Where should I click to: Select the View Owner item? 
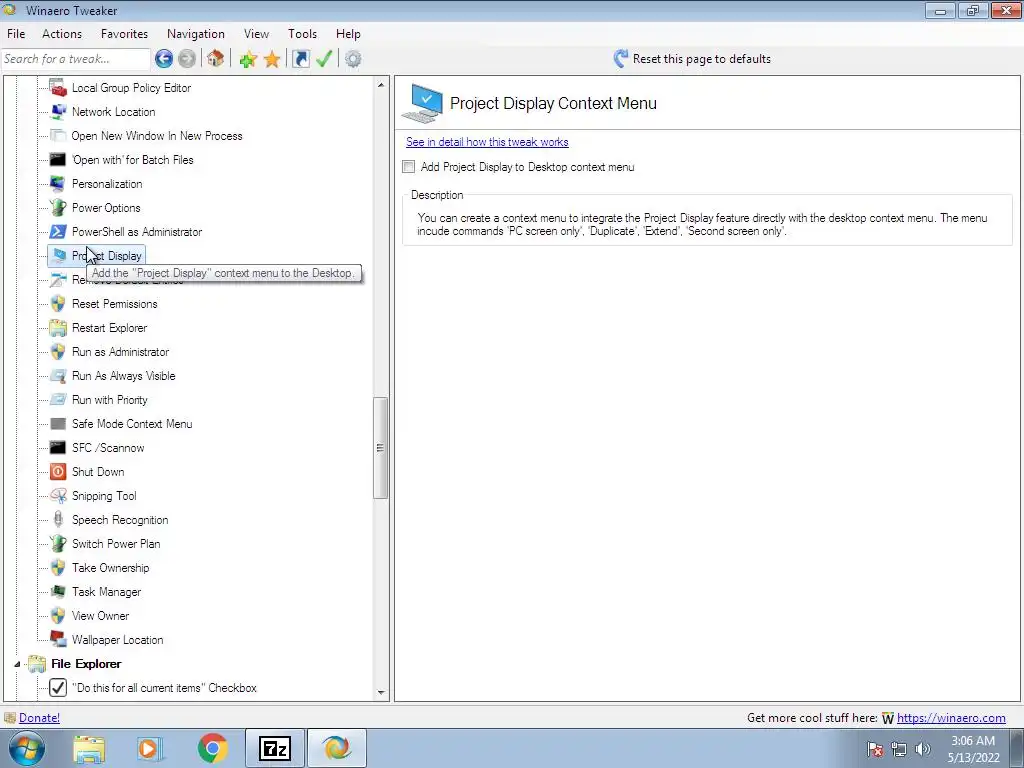[100, 616]
